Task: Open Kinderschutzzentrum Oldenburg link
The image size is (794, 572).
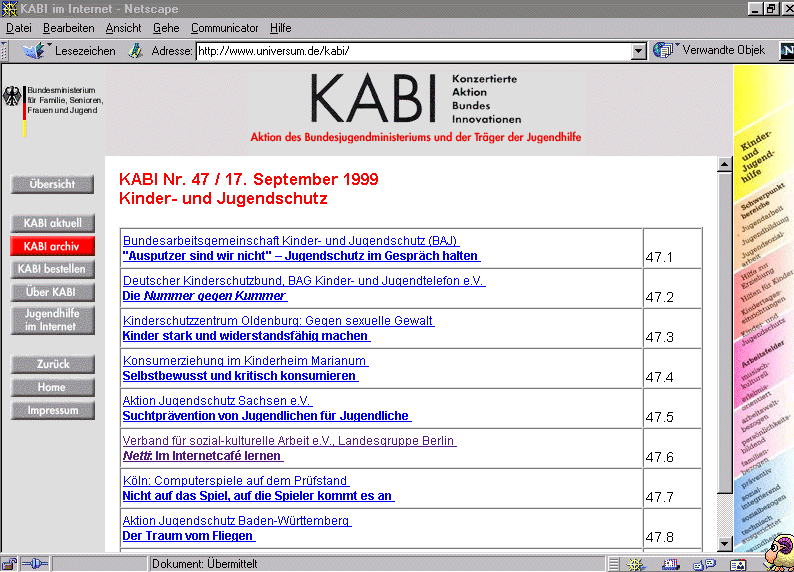Action: click(278, 320)
